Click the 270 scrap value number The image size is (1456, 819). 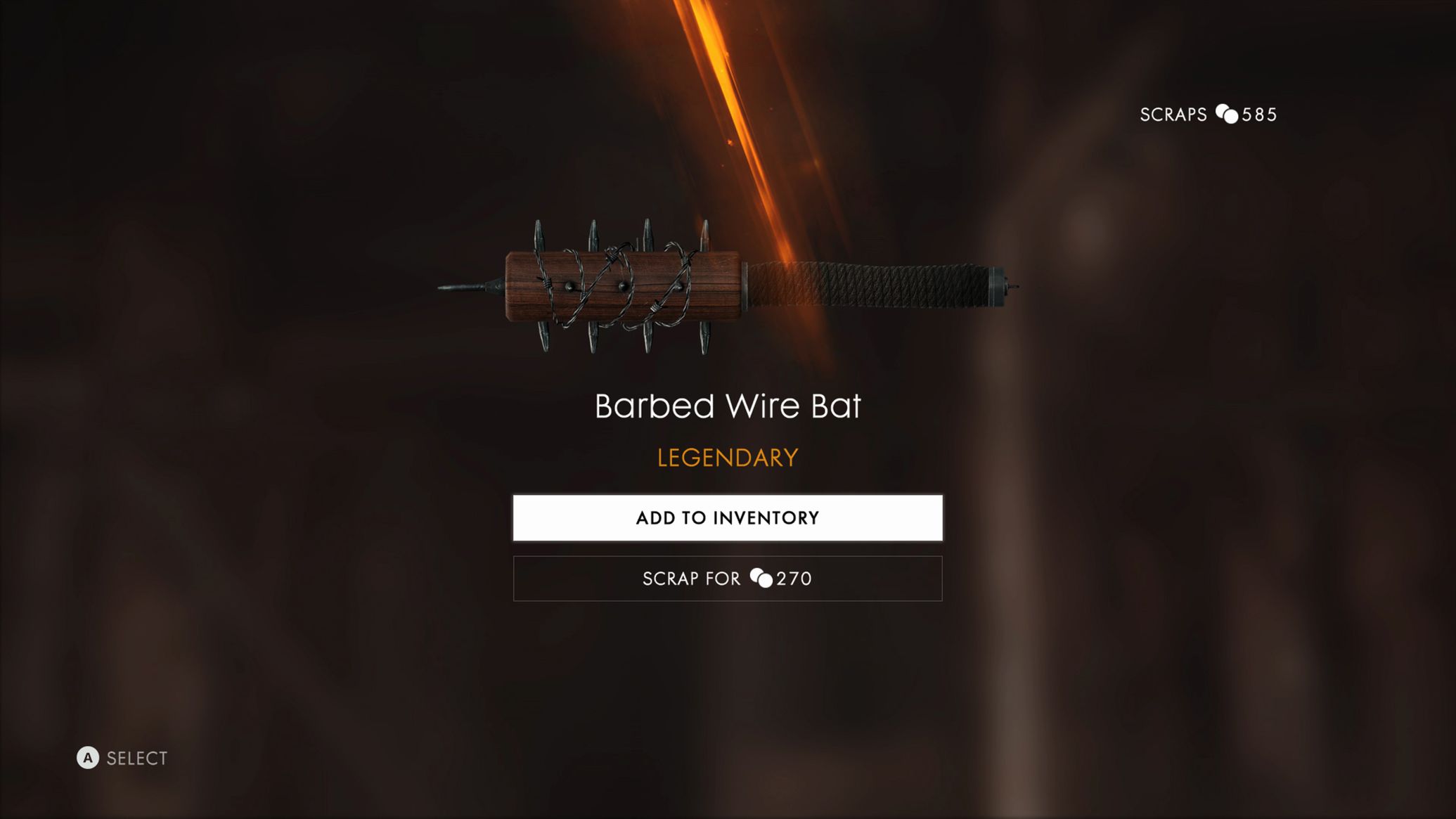tap(794, 579)
